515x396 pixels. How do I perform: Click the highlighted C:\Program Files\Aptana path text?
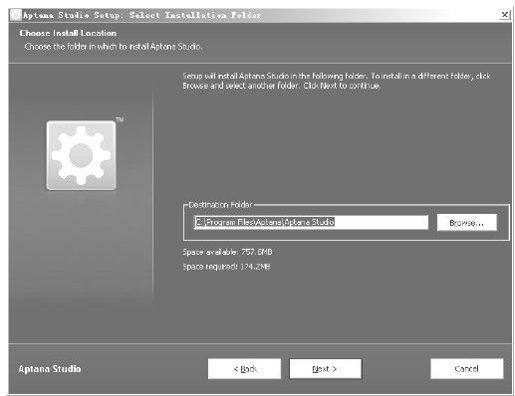tap(265, 222)
